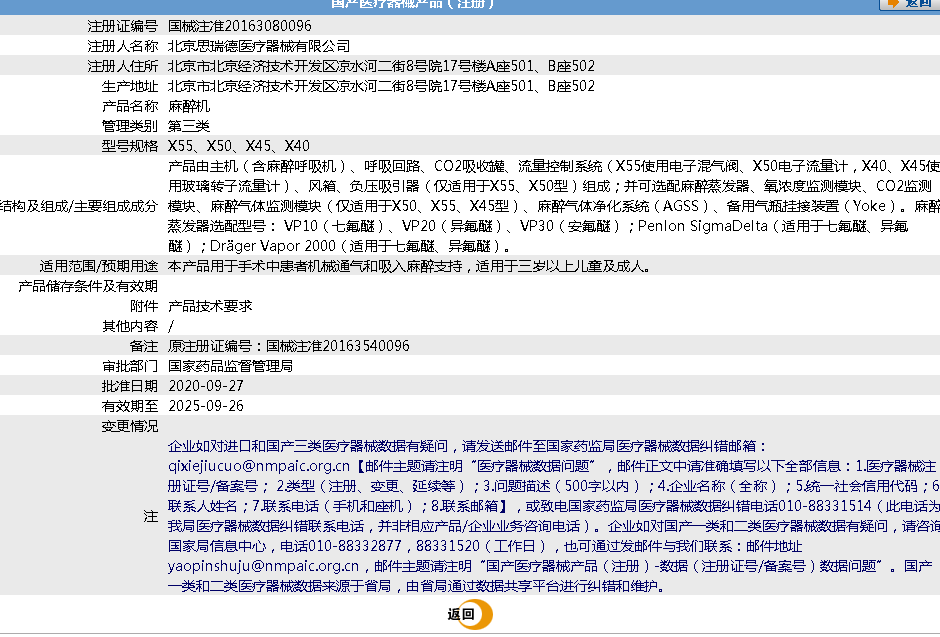
Task: Click the 返回 arrow button in header
Action: point(910,4)
